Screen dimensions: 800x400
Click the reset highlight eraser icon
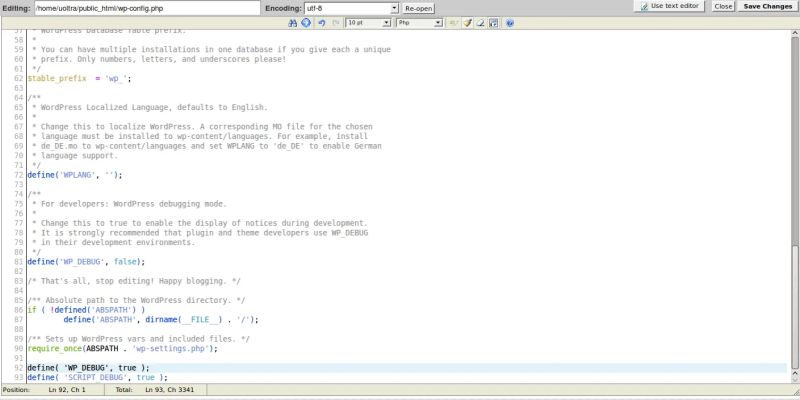[x=480, y=23]
